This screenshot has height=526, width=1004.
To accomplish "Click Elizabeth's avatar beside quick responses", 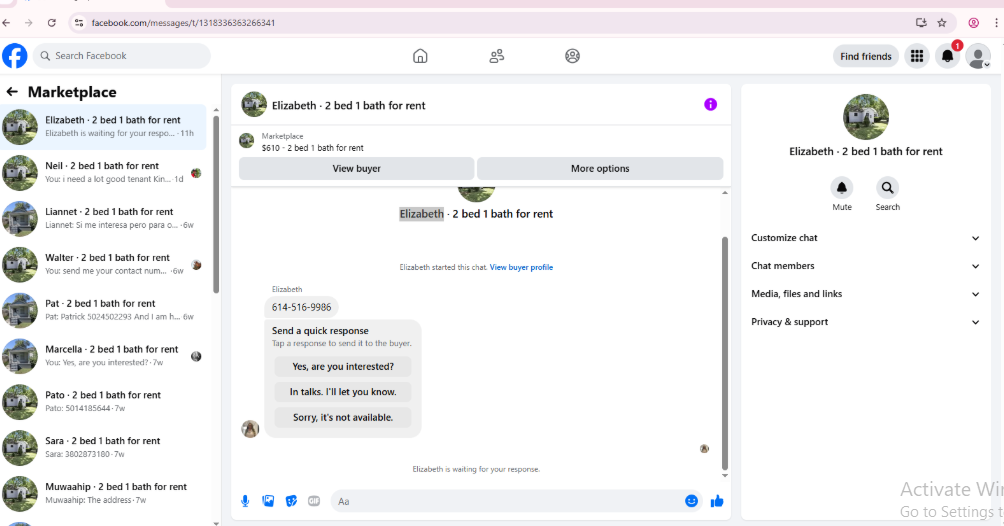I will 250,429.
